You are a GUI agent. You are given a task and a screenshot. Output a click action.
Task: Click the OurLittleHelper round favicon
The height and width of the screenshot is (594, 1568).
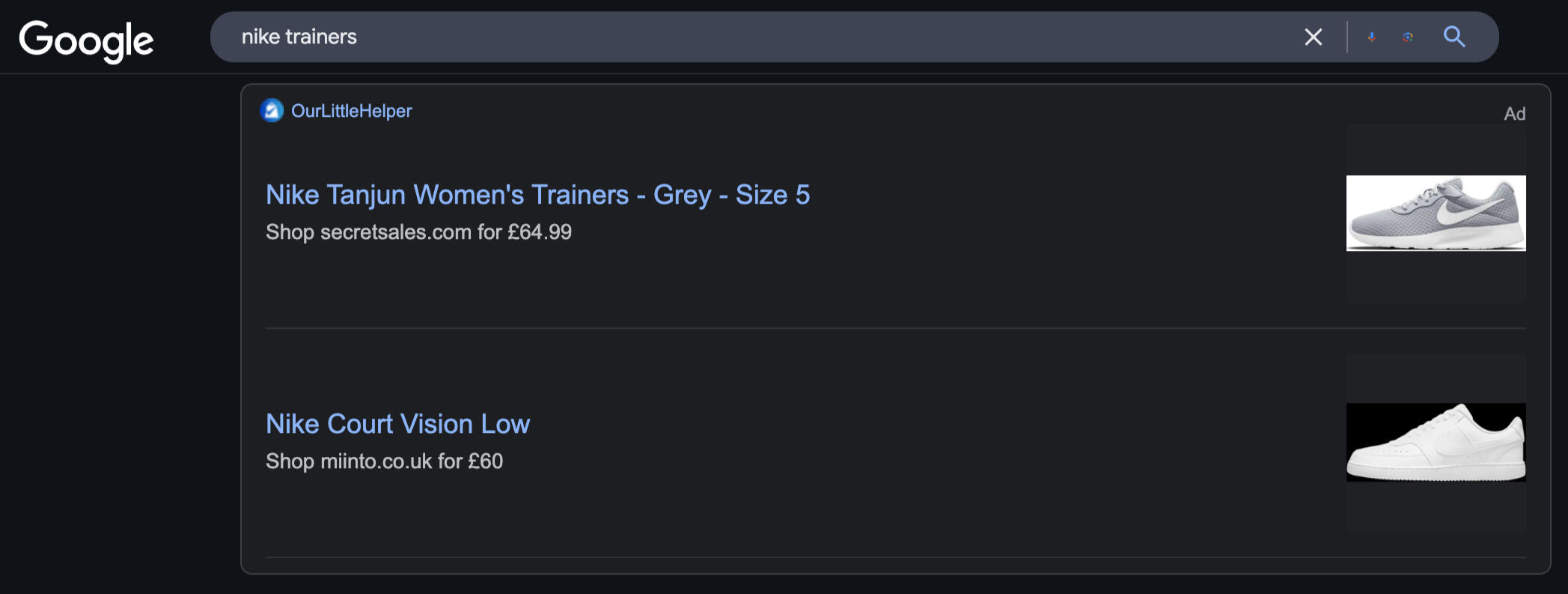[x=272, y=111]
